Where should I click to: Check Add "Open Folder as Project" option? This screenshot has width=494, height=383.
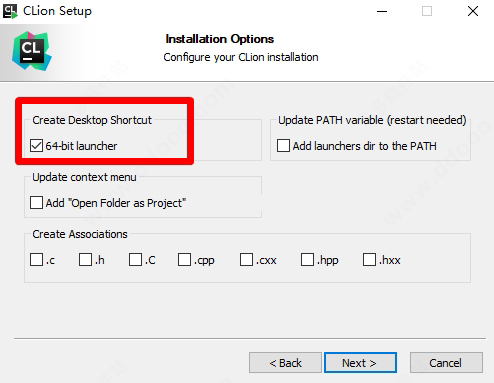point(36,203)
